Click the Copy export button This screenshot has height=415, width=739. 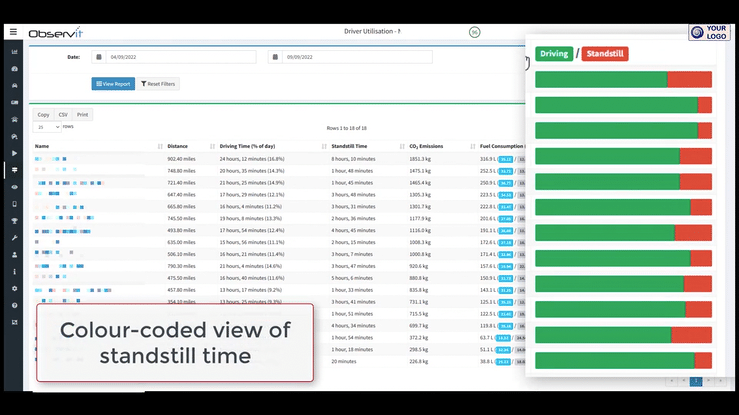(43, 114)
